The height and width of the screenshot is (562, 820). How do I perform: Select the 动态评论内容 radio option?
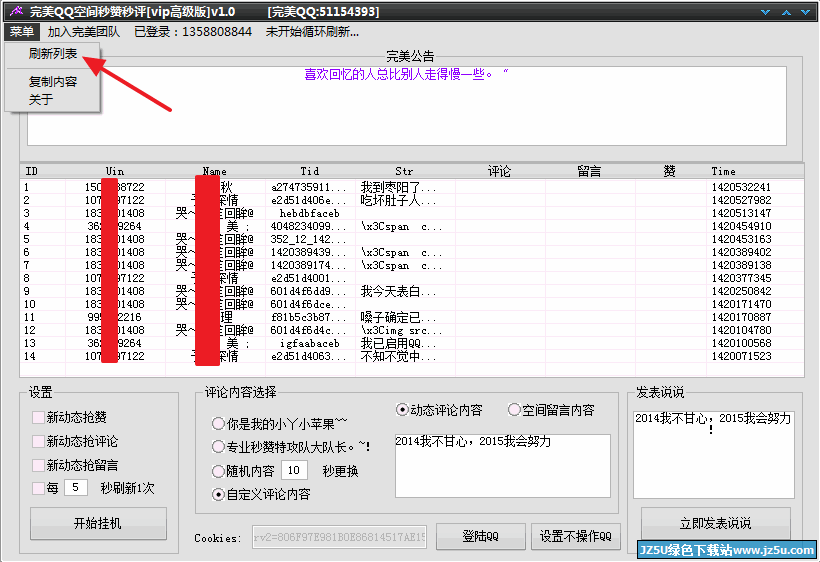point(402,410)
